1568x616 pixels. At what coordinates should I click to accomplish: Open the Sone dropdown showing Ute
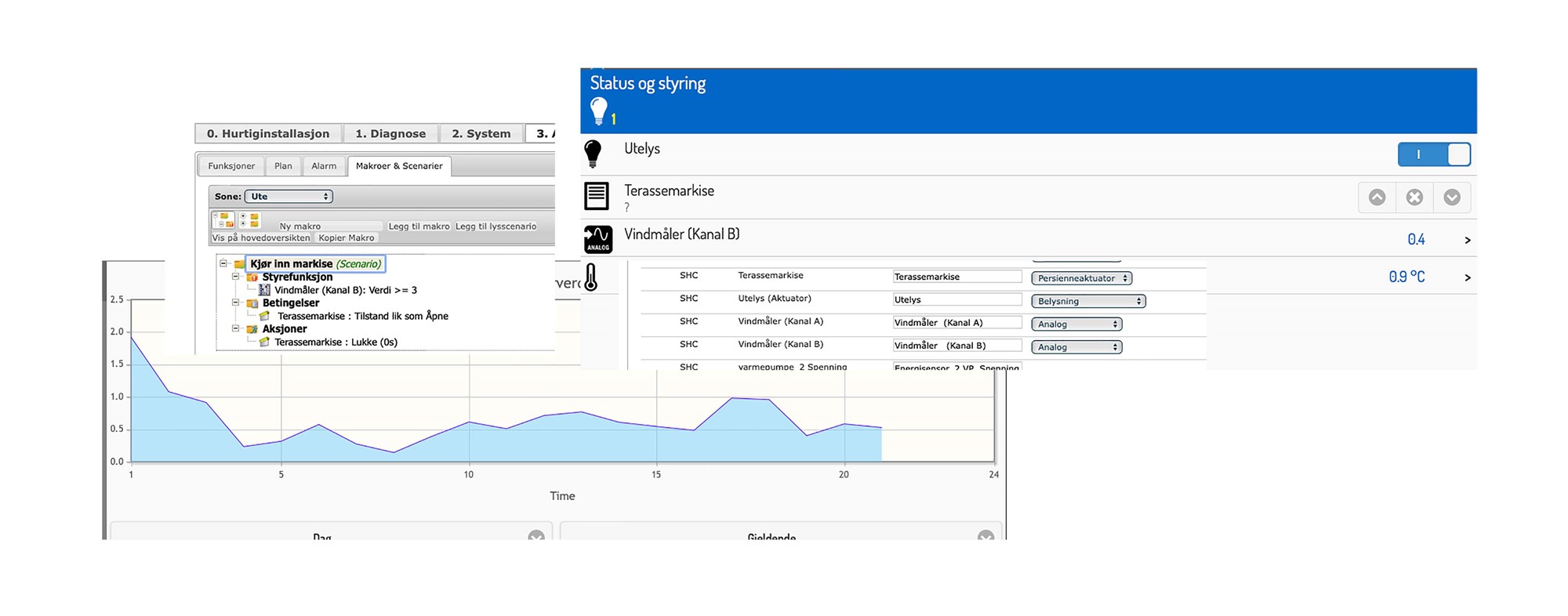click(x=289, y=197)
